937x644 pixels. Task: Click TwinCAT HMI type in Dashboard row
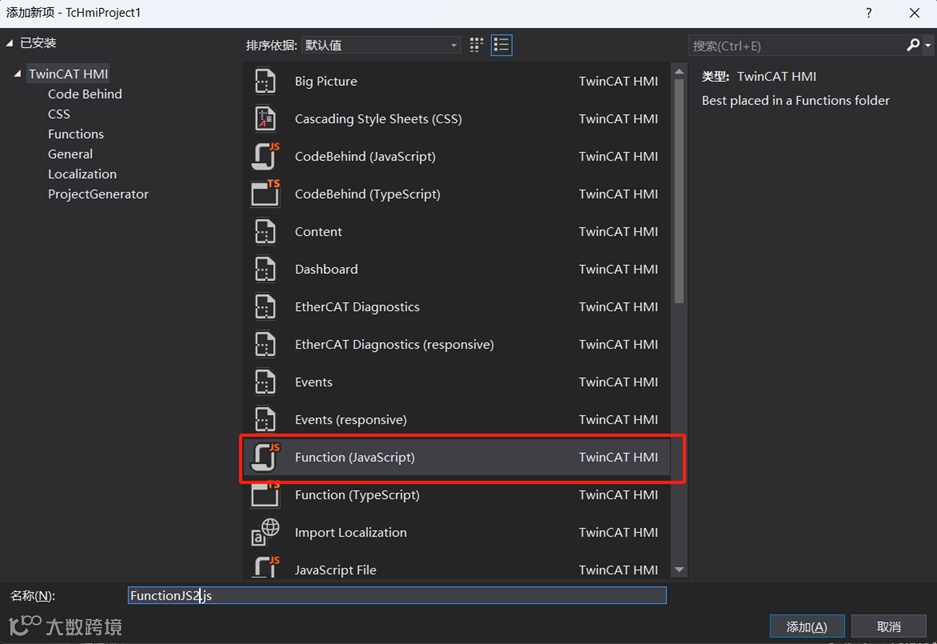(x=618, y=269)
